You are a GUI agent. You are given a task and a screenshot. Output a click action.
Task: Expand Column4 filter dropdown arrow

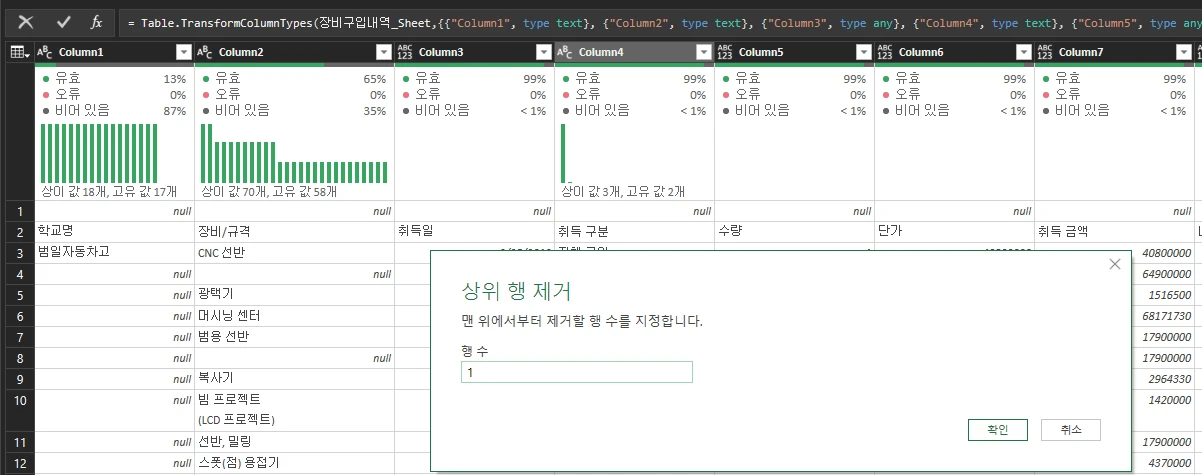[703, 52]
